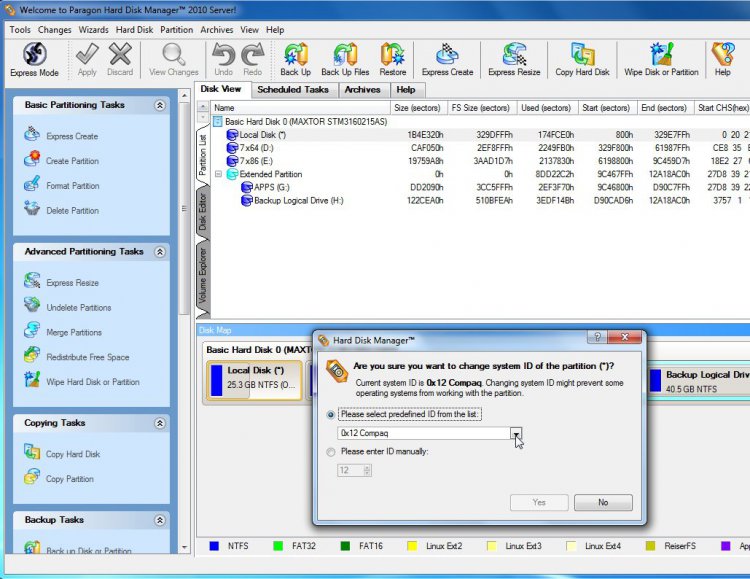
Task: Select the APPS (G:) partition row
Action: (481, 187)
